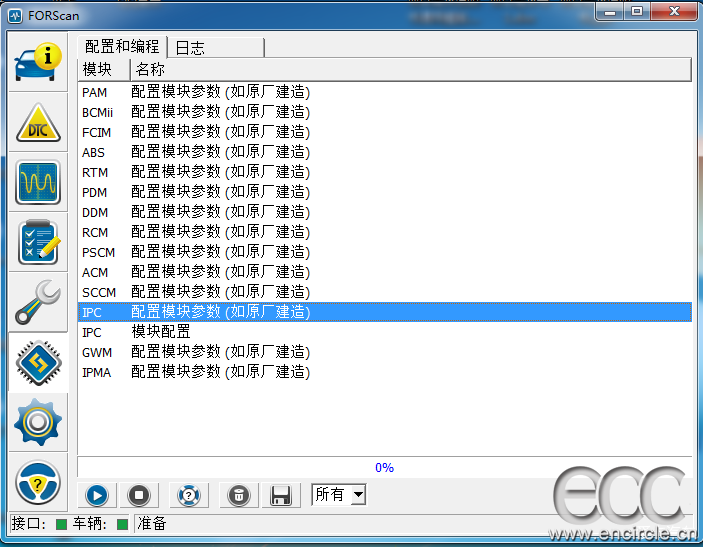This screenshot has height=547, width=703.
Task: Click the FORScan title bar app icon
Action: coord(15,16)
